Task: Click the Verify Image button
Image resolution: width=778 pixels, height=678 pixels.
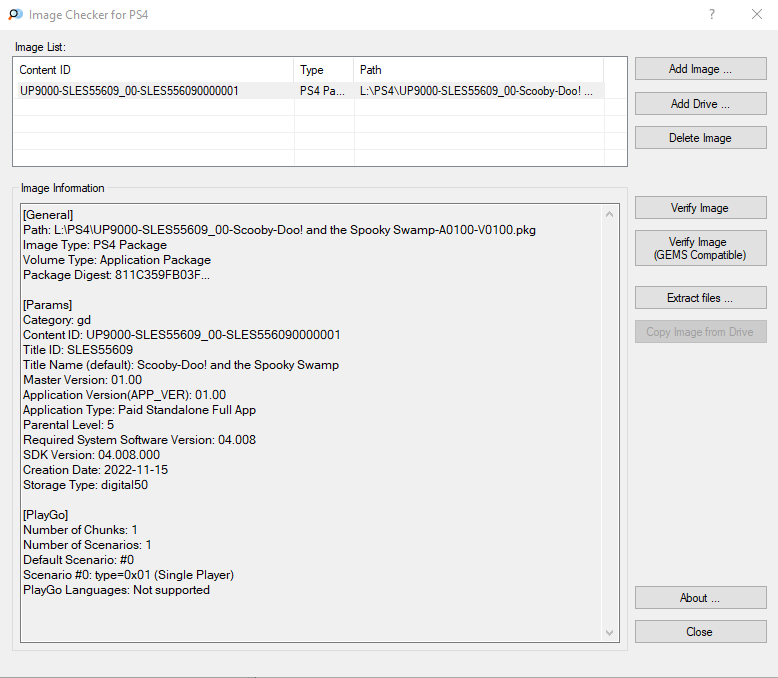Action: (701, 208)
